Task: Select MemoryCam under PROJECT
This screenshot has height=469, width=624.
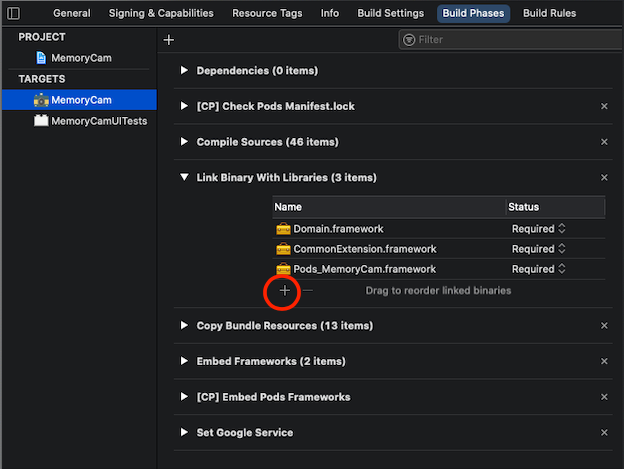Action: click(x=79, y=58)
